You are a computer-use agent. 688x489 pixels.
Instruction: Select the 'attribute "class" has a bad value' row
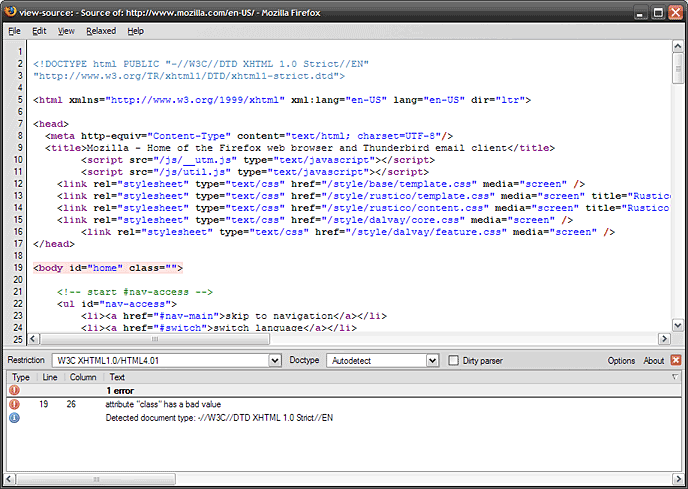[344, 404]
